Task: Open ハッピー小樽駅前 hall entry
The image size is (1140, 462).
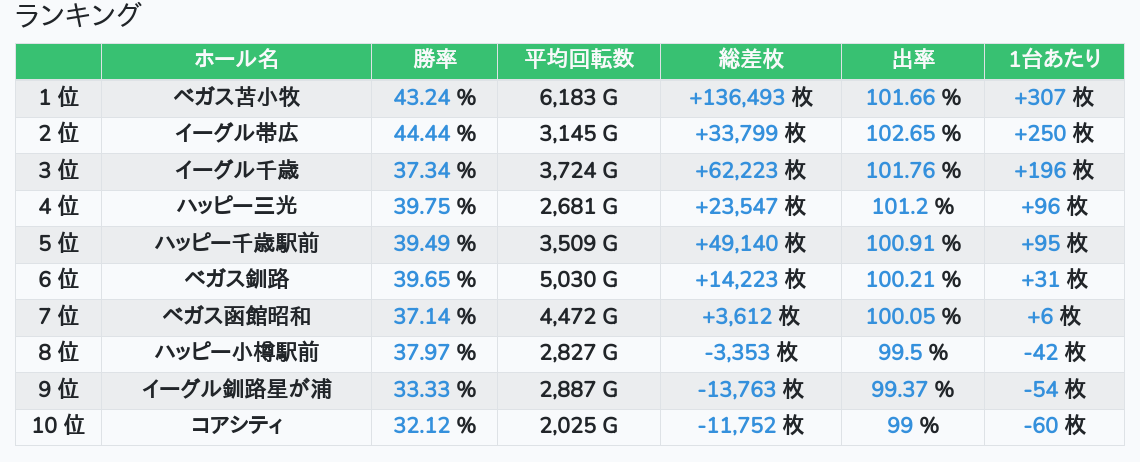Action: point(236,352)
